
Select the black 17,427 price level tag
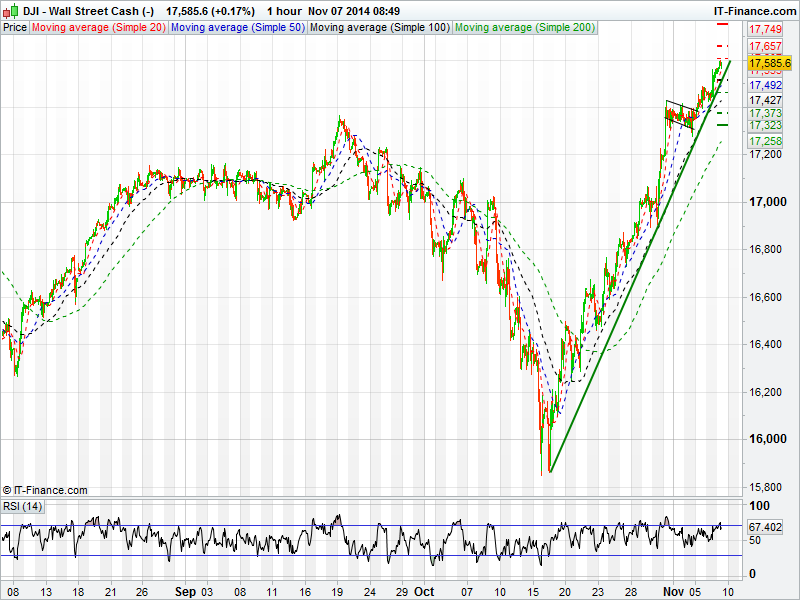coord(765,100)
